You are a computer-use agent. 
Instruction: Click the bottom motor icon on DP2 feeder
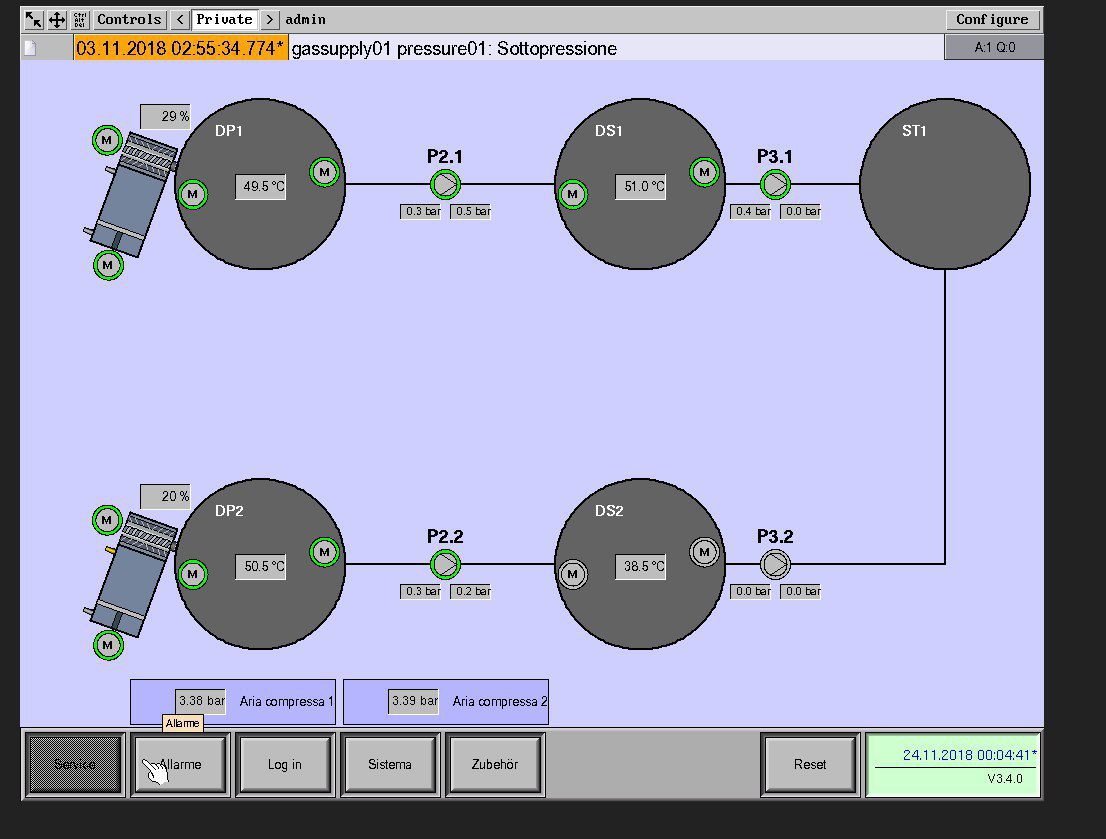coord(108,645)
